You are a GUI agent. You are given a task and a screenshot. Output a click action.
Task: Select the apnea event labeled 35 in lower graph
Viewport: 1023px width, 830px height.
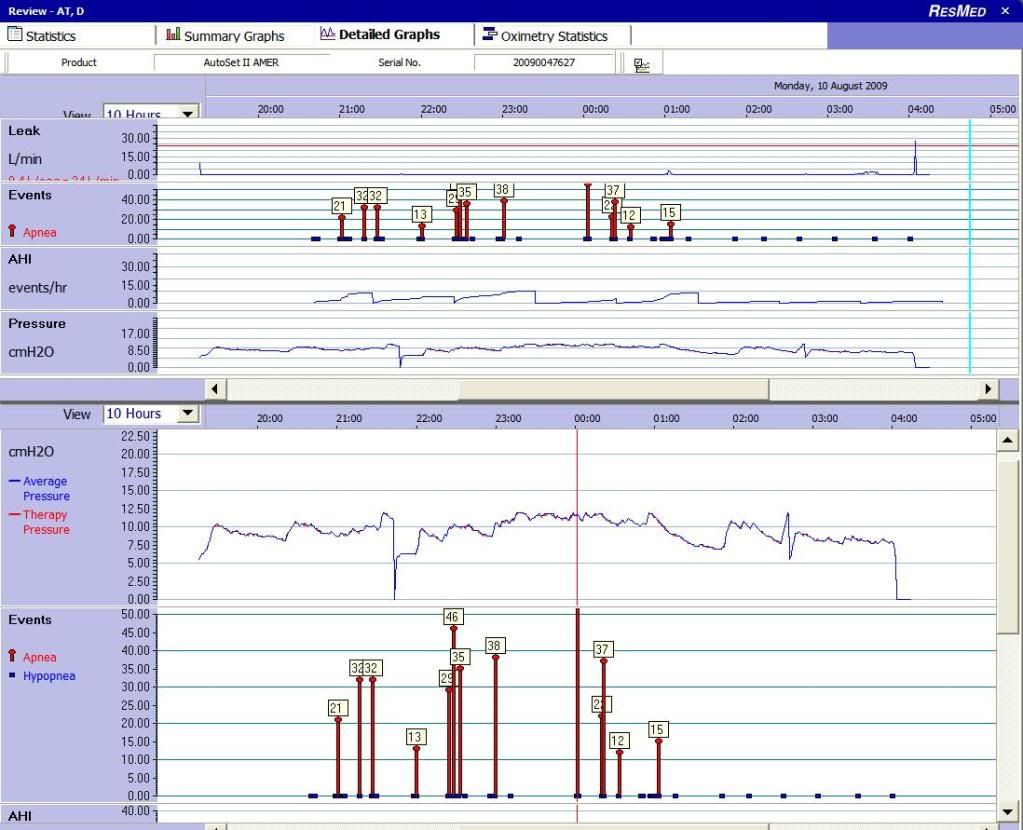tap(459, 656)
